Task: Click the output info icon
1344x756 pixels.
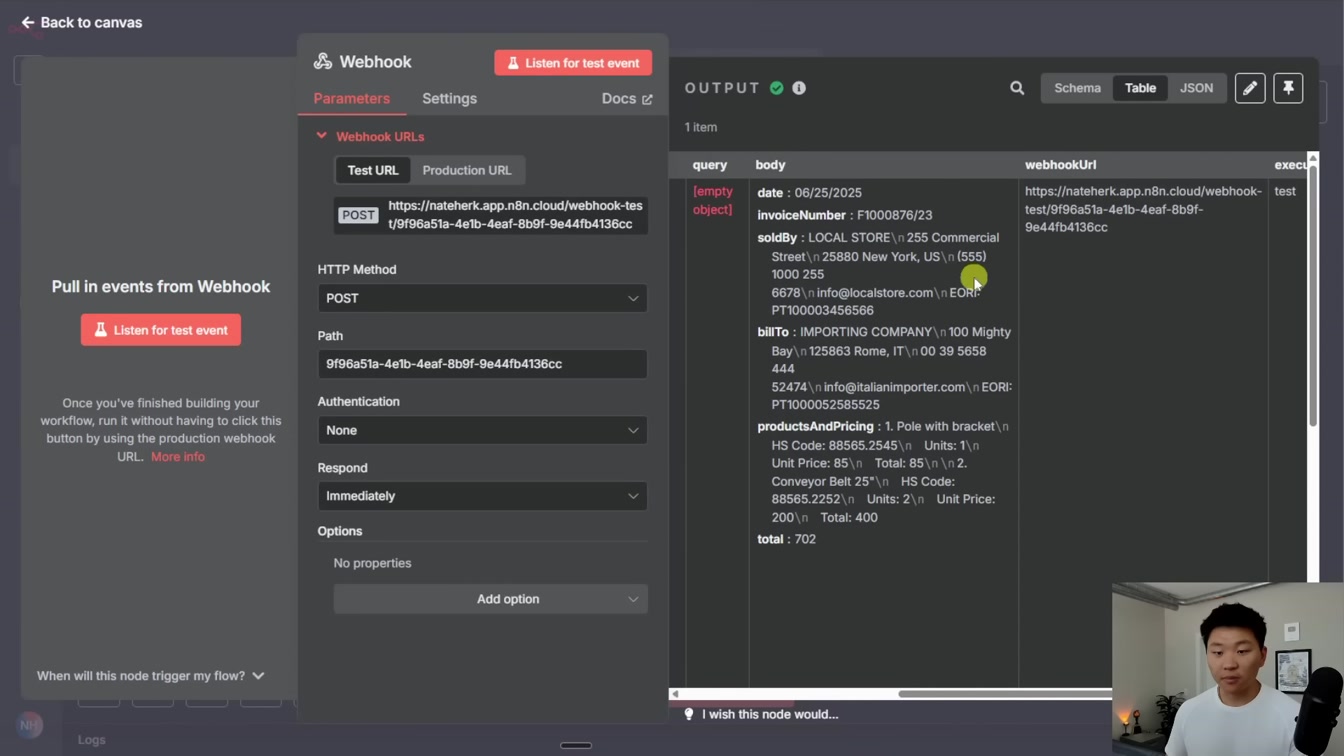Action: pyautogui.click(x=799, y=88)
